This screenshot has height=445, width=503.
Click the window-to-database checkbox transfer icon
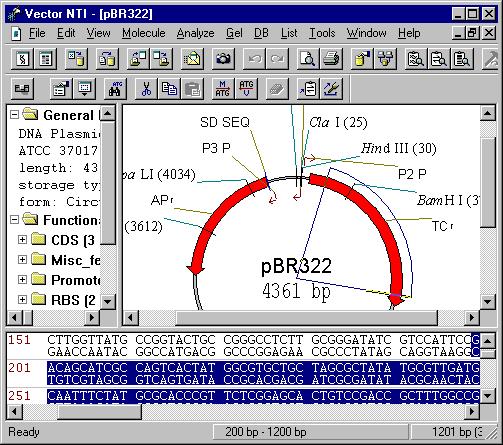pyautogui.click(x=76, y=59)
